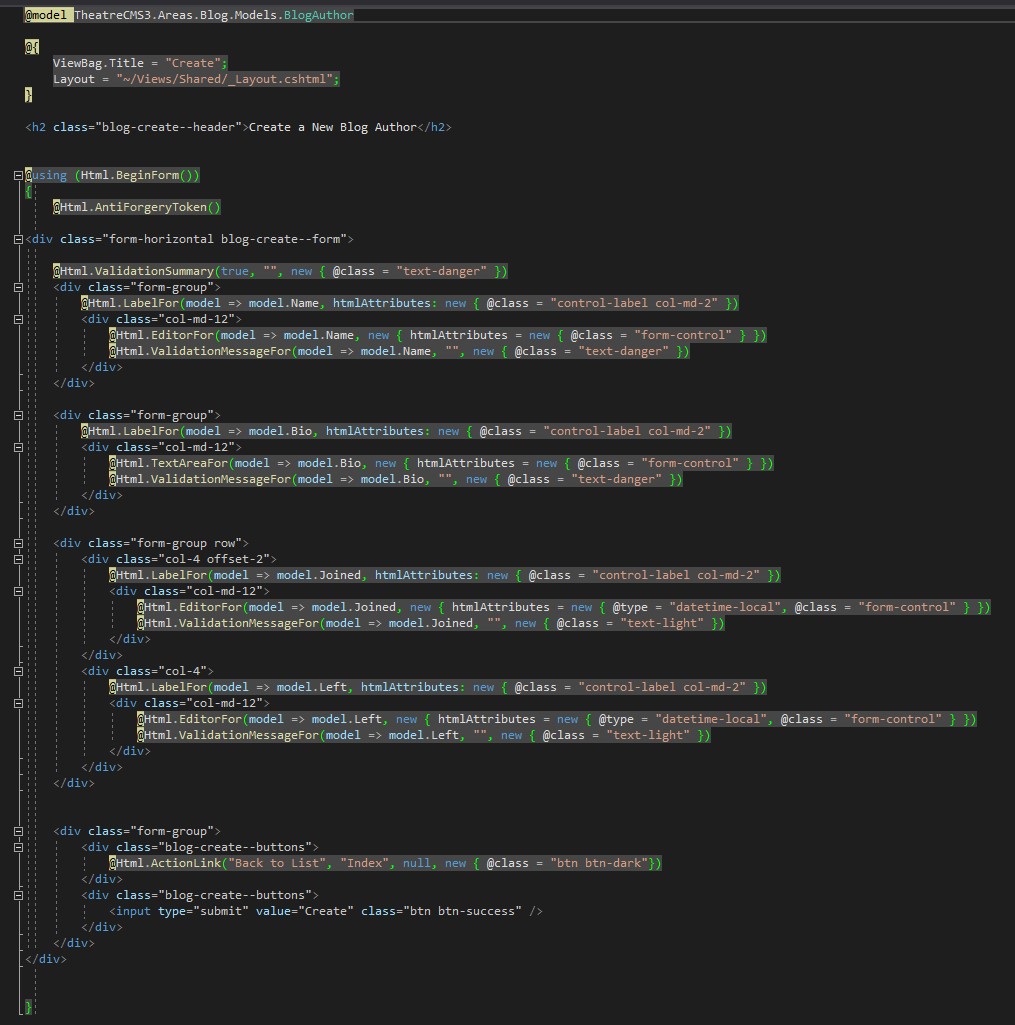The width and height of the screenshot is (1015, 1025).
Task: Place cursor on the @model directive
Action: point(45,14)
